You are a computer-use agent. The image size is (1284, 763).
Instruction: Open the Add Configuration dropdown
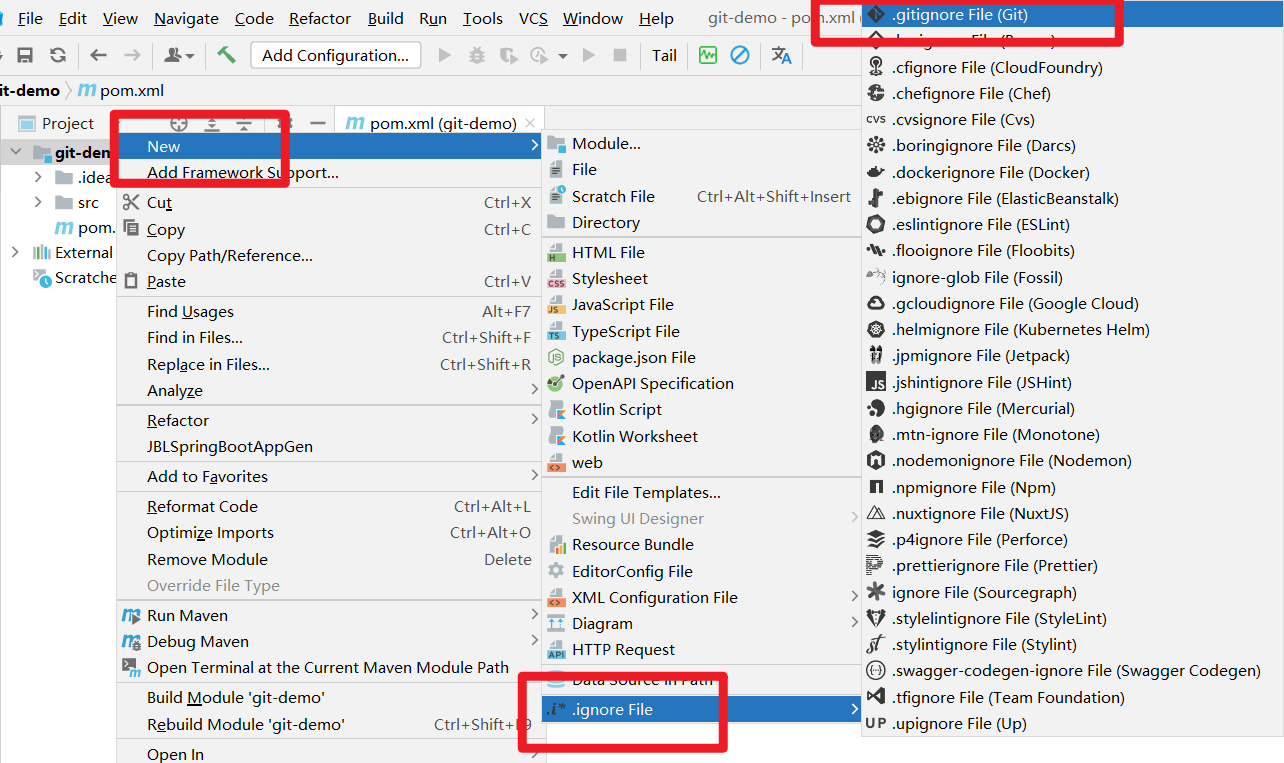pos(335,55)
